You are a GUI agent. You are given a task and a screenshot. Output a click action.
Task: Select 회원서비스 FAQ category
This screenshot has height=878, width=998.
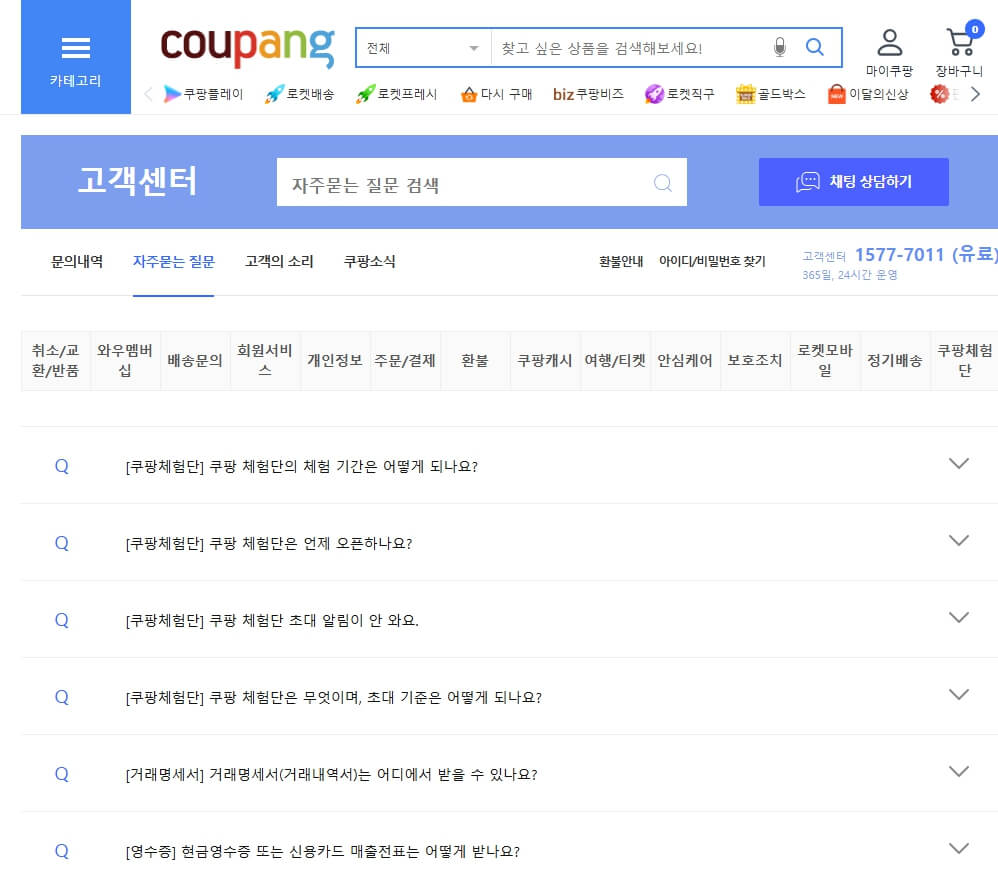265,360
